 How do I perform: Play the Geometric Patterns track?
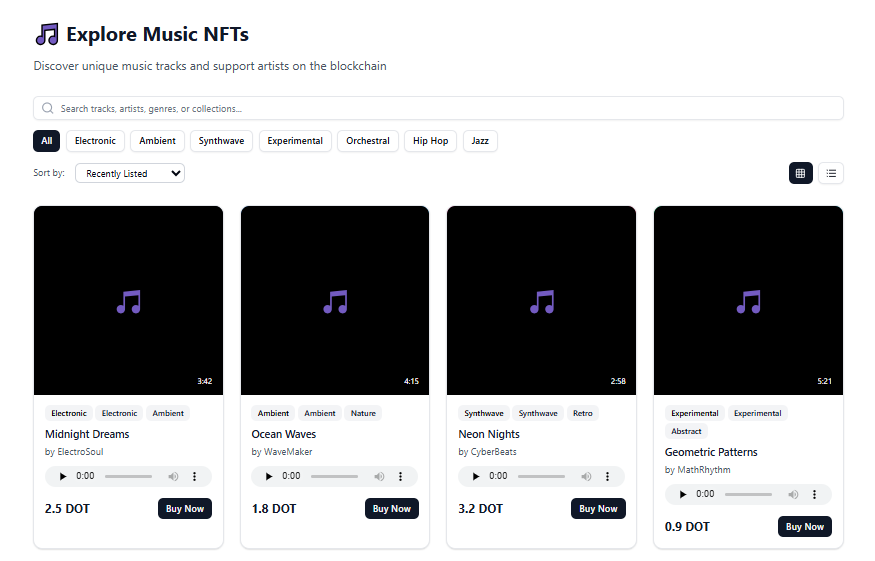tap(682, 494)
